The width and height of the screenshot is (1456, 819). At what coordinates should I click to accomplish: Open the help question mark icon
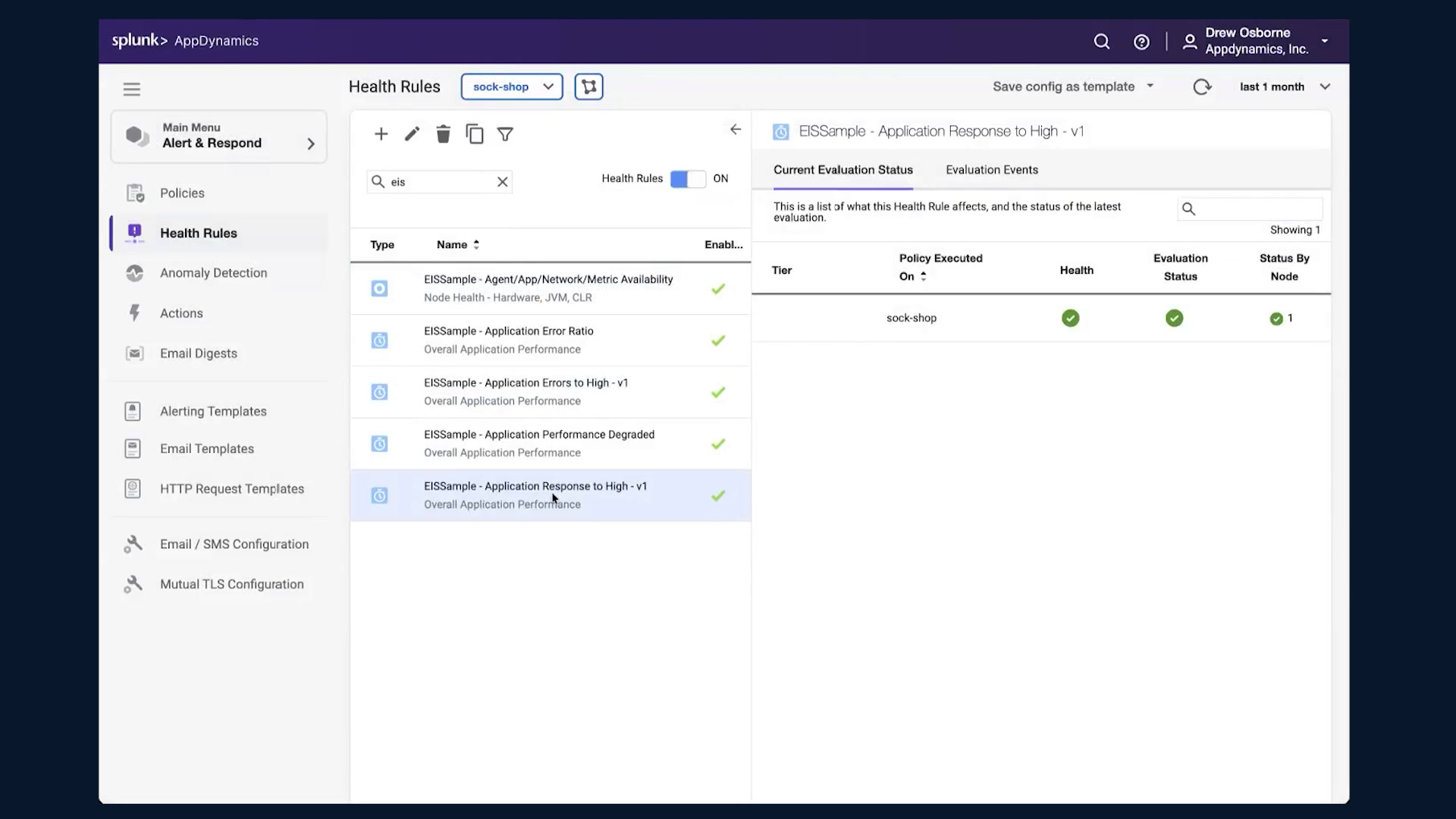(1141, 42)
